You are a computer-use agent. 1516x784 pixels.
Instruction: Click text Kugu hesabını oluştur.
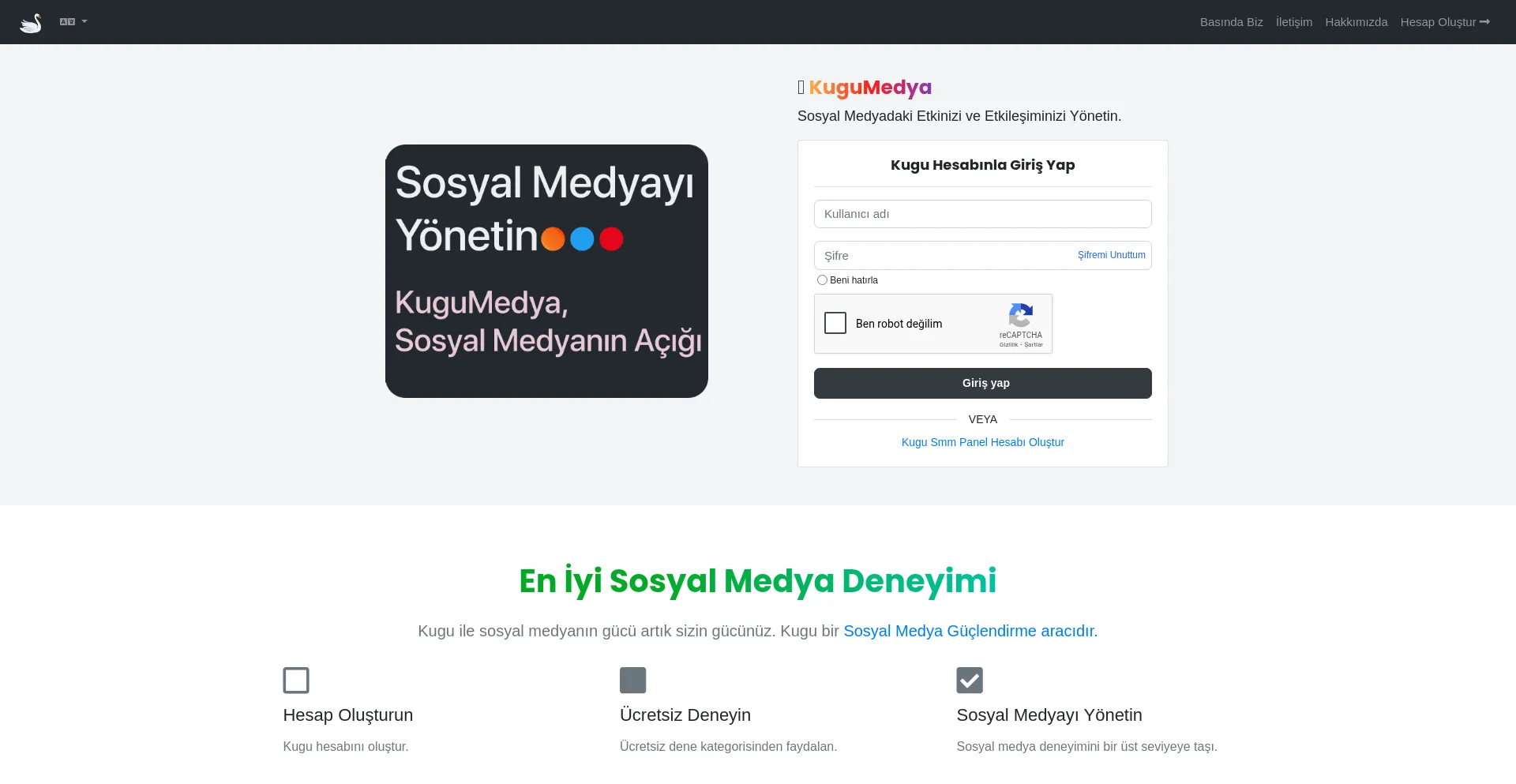click(x=345, y=747)
